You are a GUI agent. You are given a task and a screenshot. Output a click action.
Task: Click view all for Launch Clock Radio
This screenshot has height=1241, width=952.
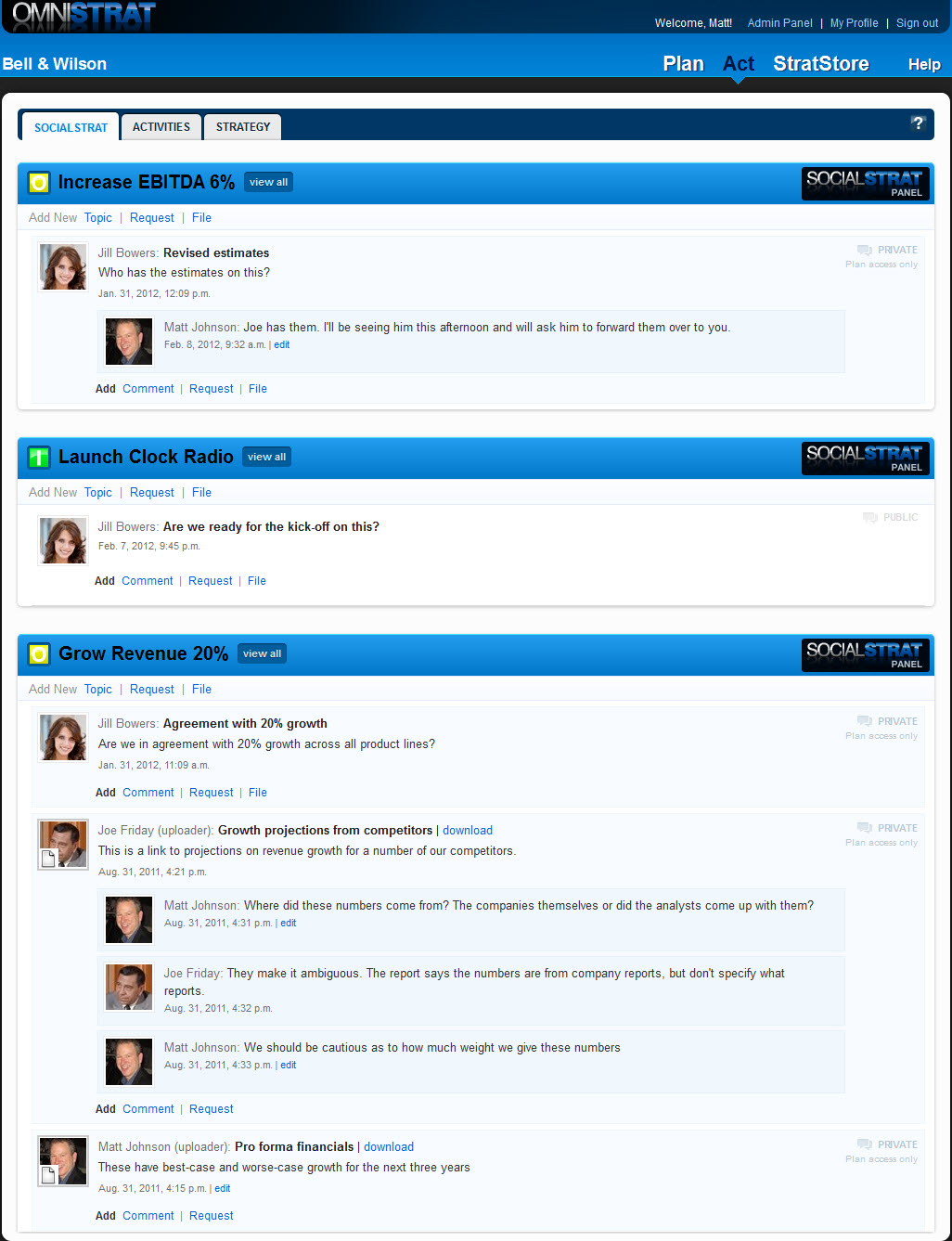click(x=266, y=457)
